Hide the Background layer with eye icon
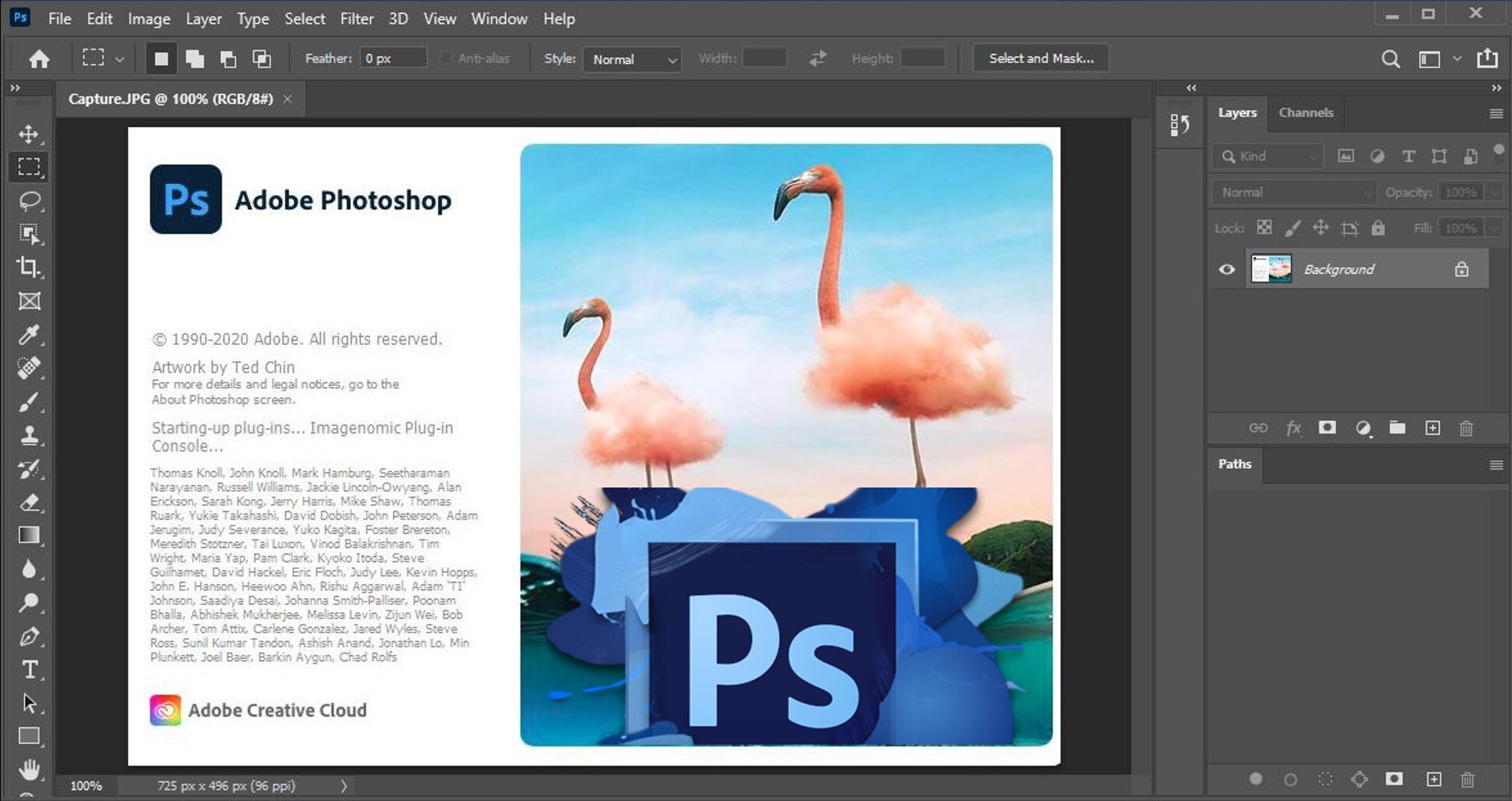The height and width of the screenshot is (801, 1512). pyautogui.click(x=1227, y=270)
